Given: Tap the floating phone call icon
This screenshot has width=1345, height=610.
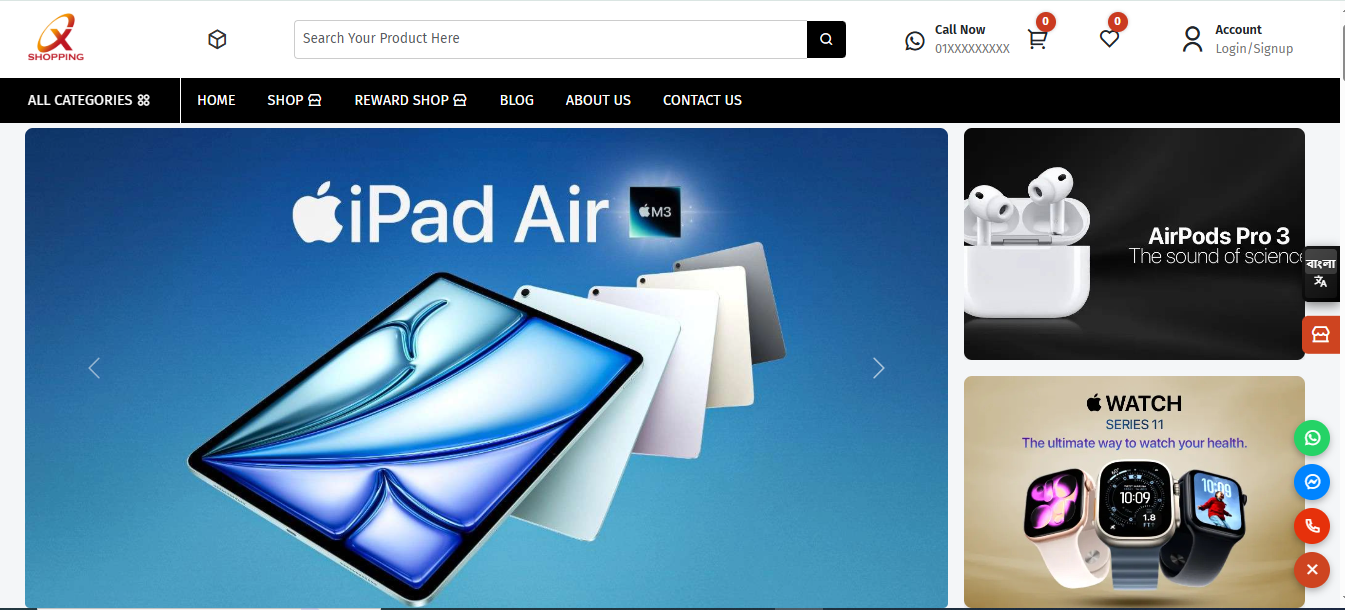Looking at the screenshot, I should tap(1311, 525).
